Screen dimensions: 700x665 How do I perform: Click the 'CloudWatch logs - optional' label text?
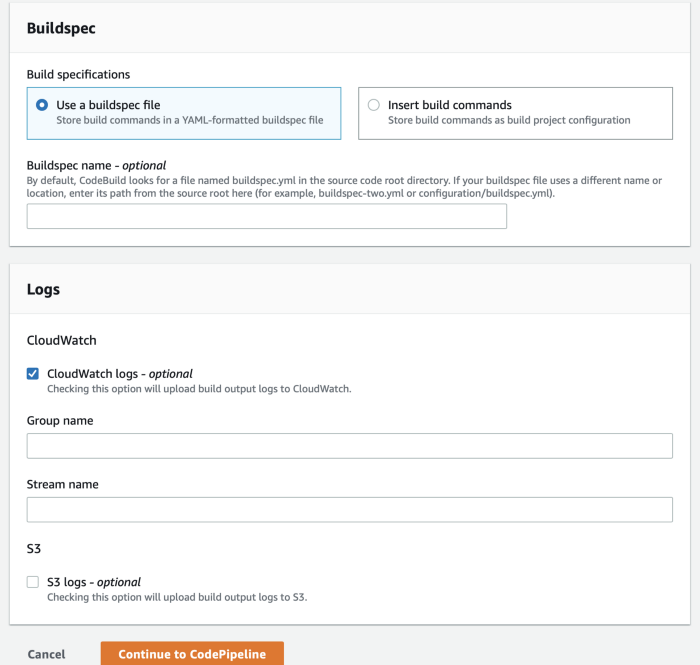coord(120,374)
